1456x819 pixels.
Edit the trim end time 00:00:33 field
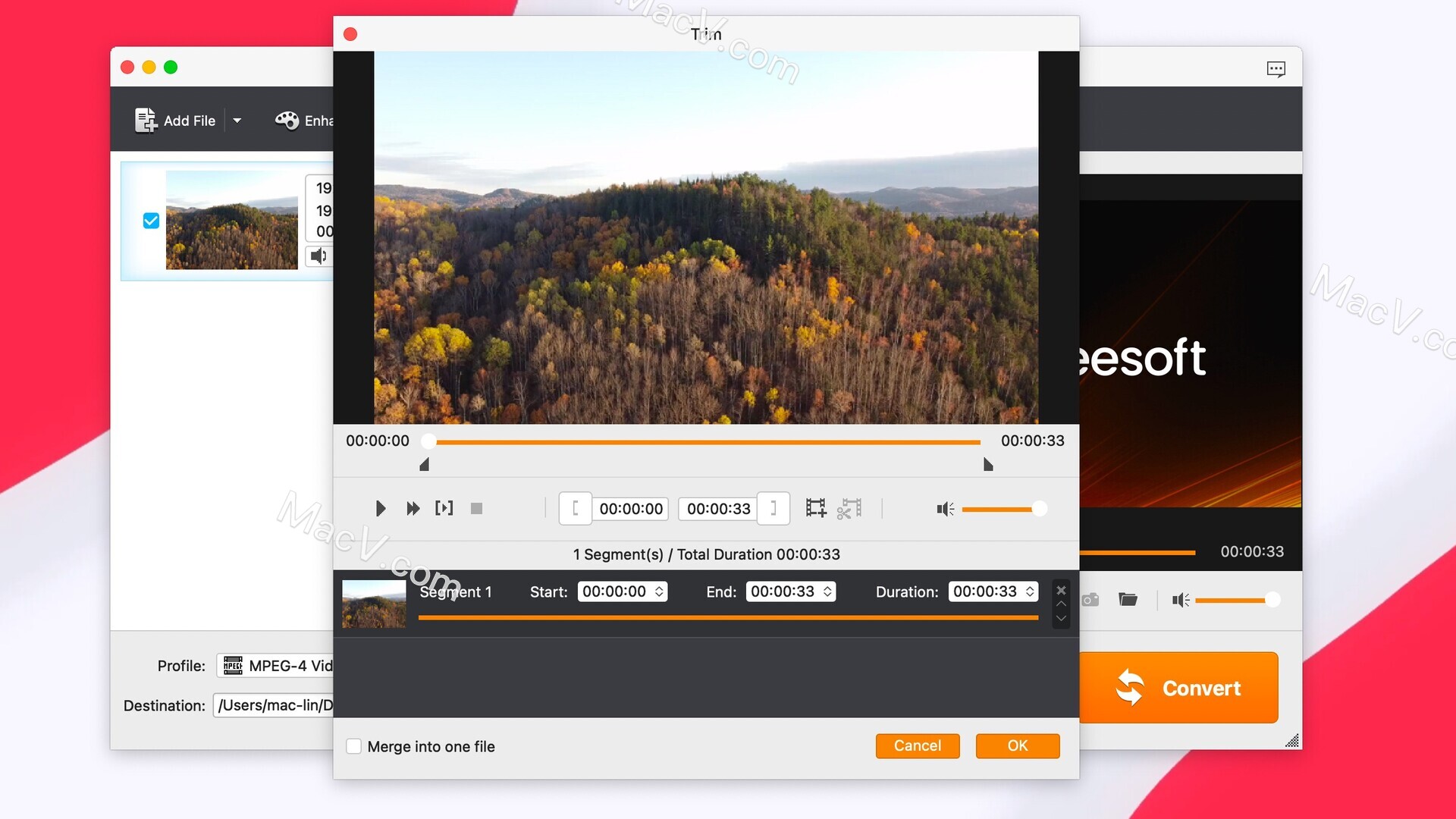click(718, 509)
